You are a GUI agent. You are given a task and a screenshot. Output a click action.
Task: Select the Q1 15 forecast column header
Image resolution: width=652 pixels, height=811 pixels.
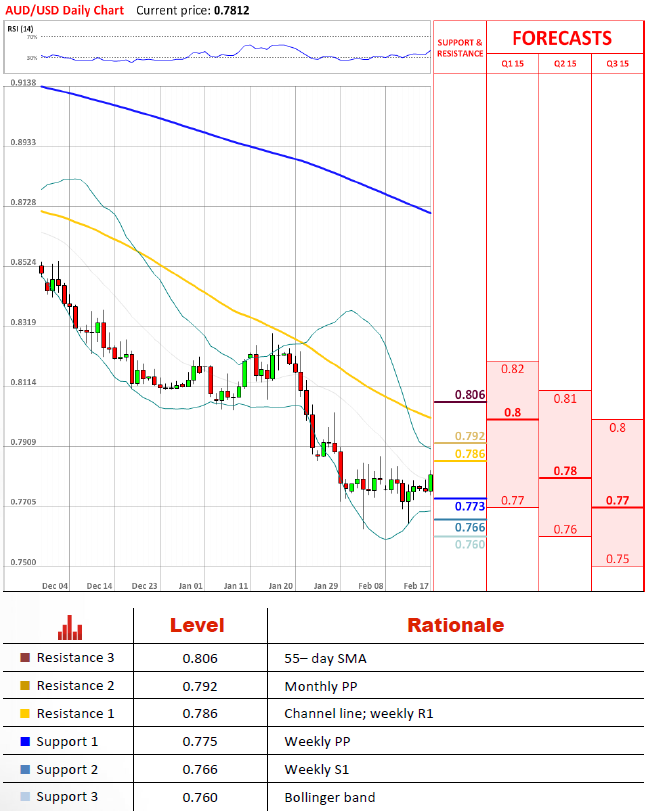512,64
